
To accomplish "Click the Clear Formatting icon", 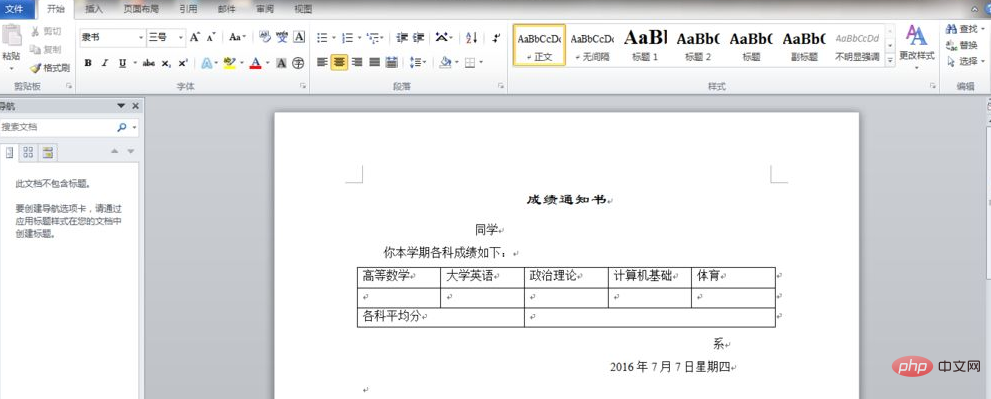I will pos(265,37).
